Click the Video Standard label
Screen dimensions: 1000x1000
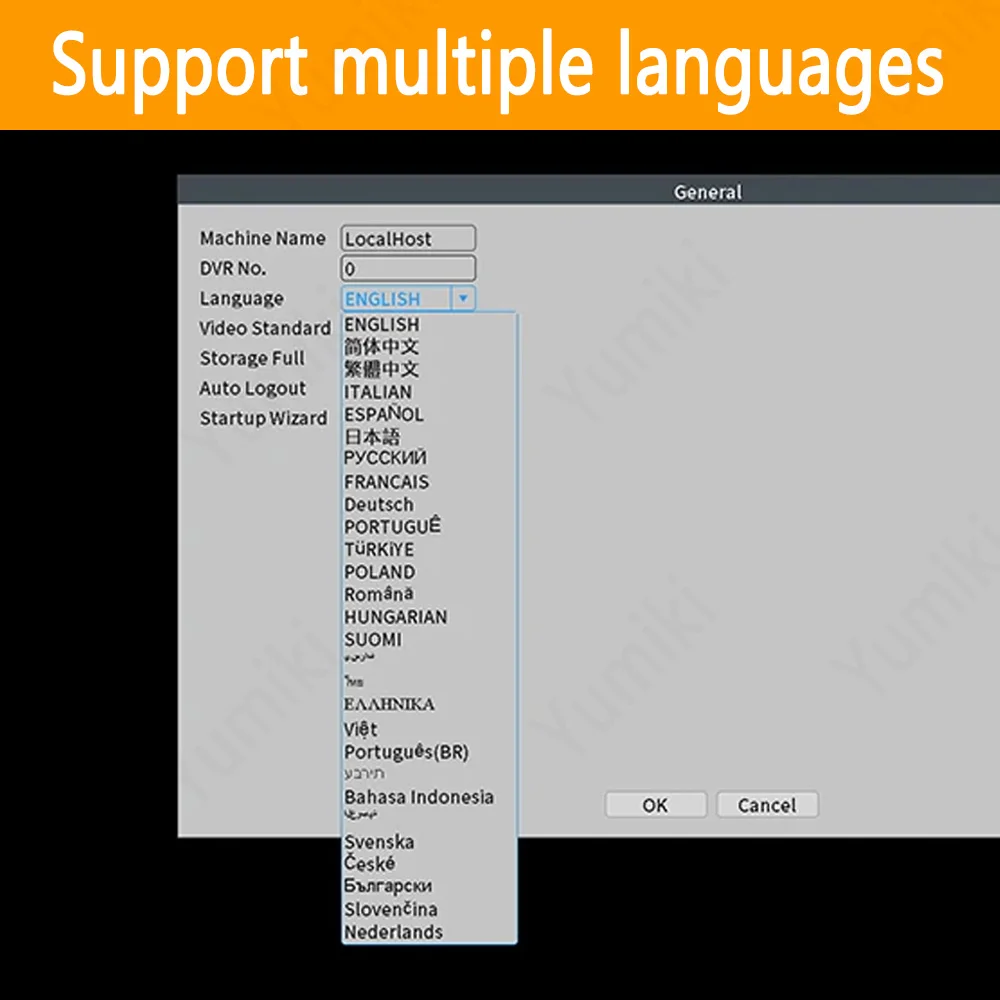[x=265, y=328]
